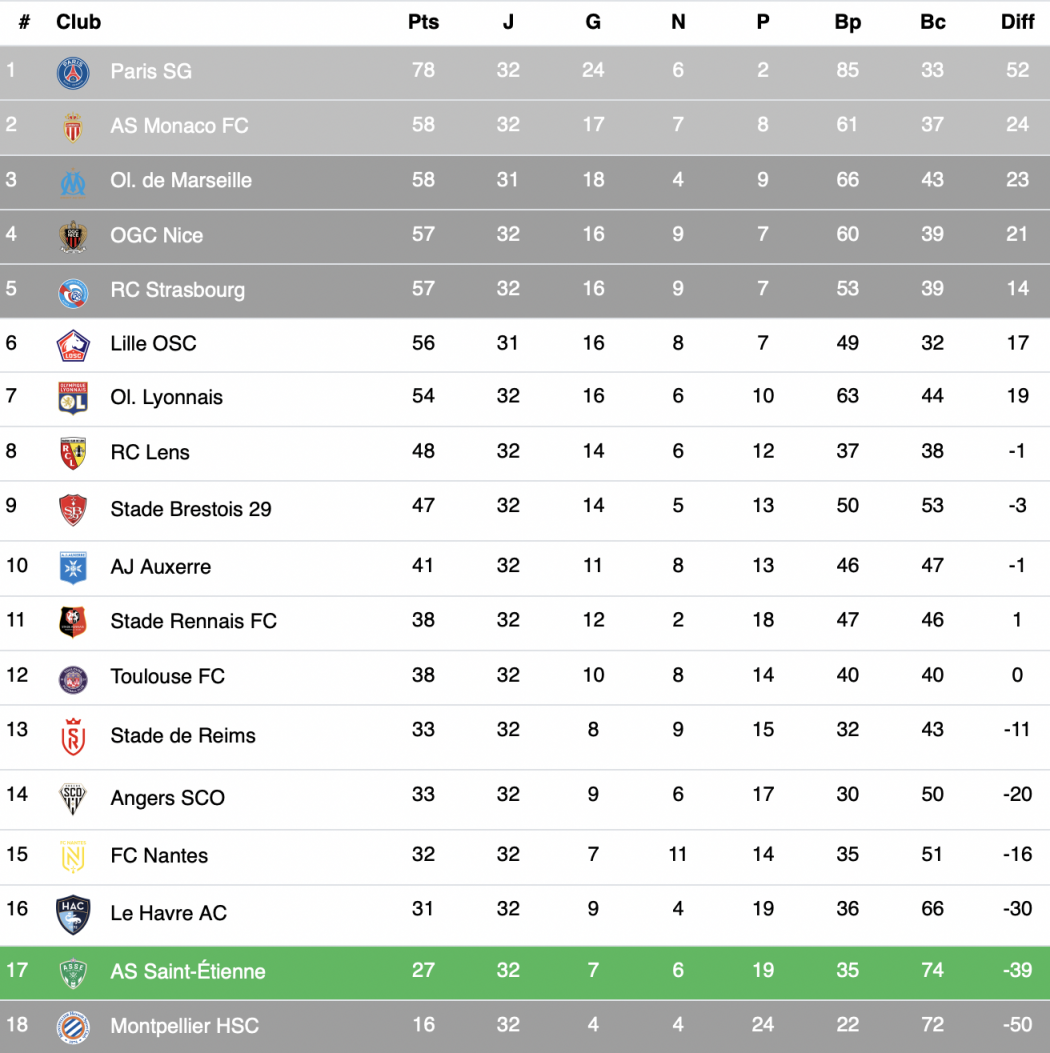The image size is (1050, 1053).
Task: Click the AS Monaco FC crest
Action: coord(73,127)
